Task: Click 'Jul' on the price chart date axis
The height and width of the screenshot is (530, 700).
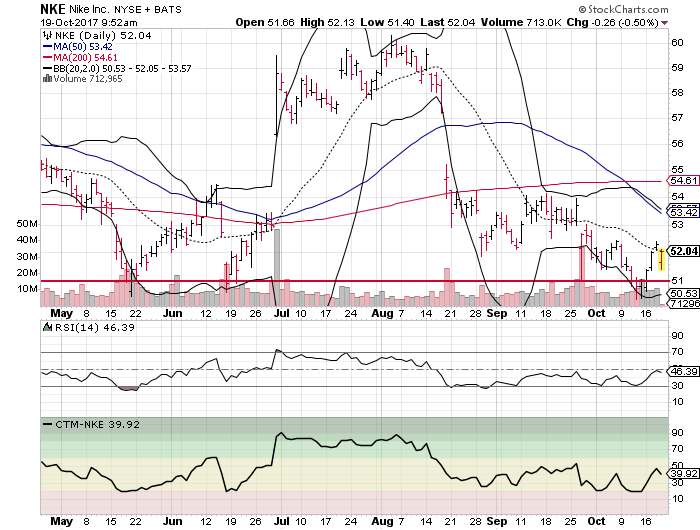Action: pyautogui.click(x=282, y=313)
